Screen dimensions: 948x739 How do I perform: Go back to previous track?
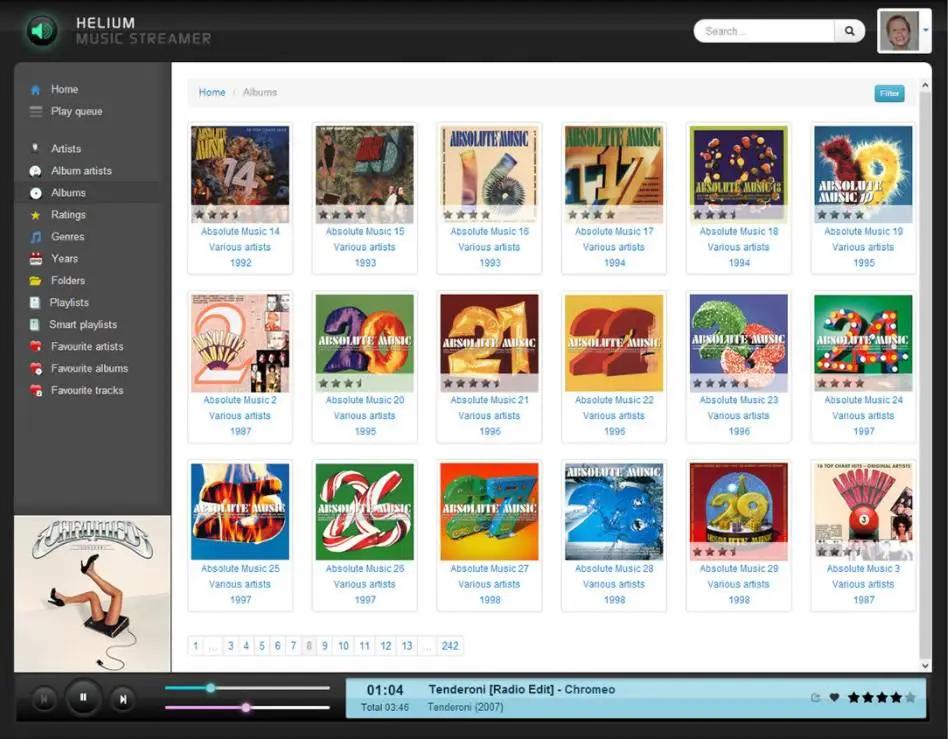[x=44, y=699]
